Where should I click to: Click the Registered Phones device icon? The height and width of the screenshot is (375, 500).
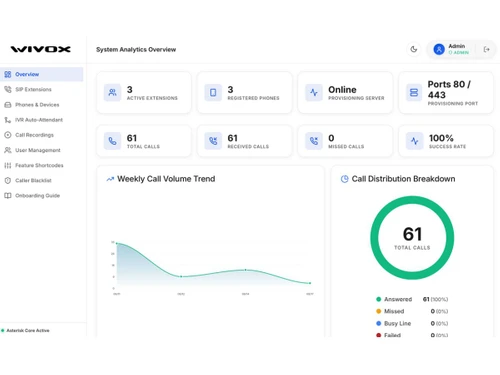click(x=213, y=92)
